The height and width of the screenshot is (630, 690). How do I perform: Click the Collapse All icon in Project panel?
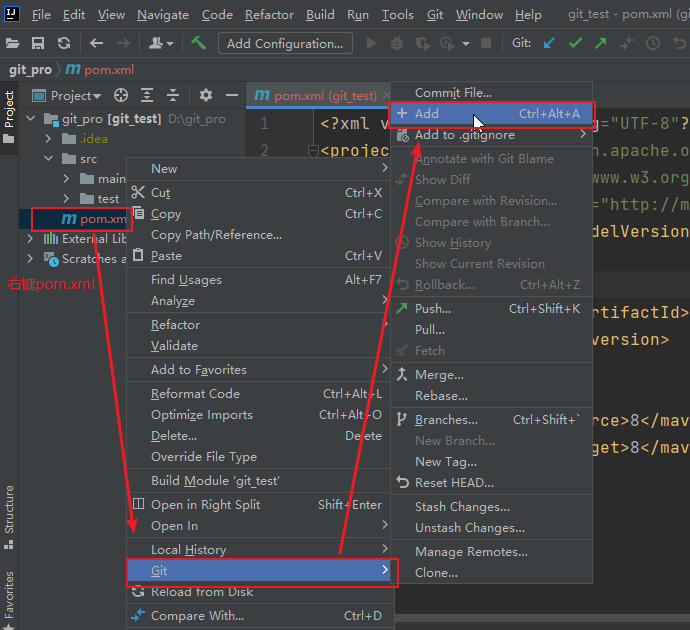tap(173, 95)
